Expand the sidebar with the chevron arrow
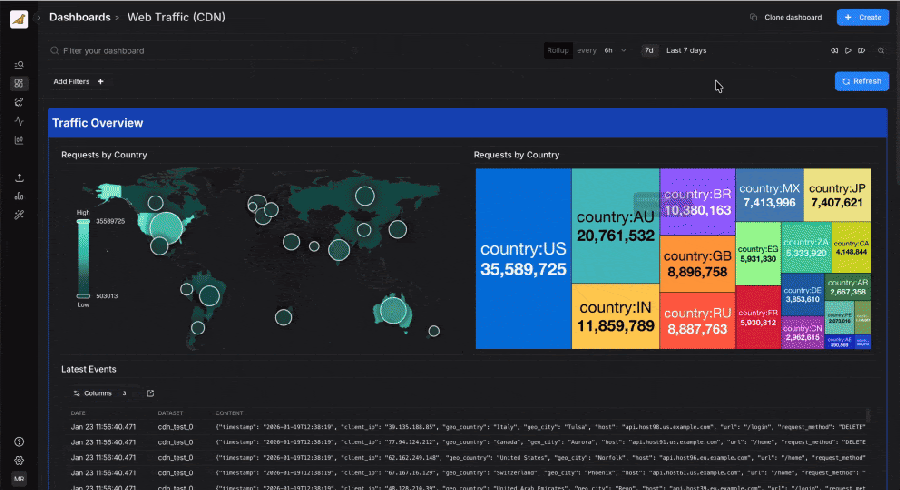This screenshot has height=490, width=900. [38, 18]
